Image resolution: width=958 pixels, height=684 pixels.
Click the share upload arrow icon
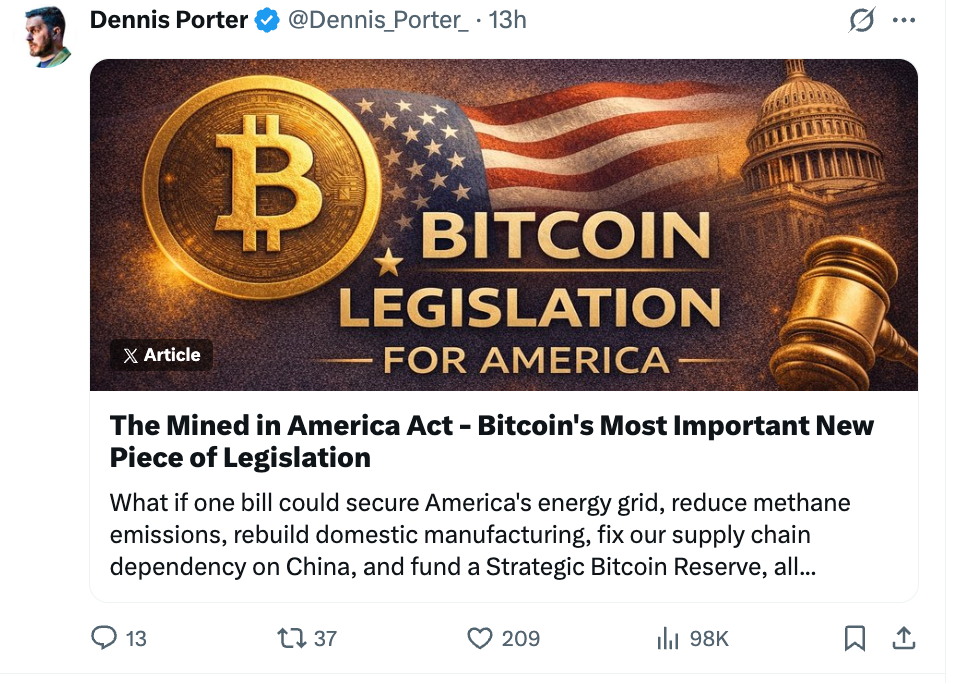click(x=903, y=637)
